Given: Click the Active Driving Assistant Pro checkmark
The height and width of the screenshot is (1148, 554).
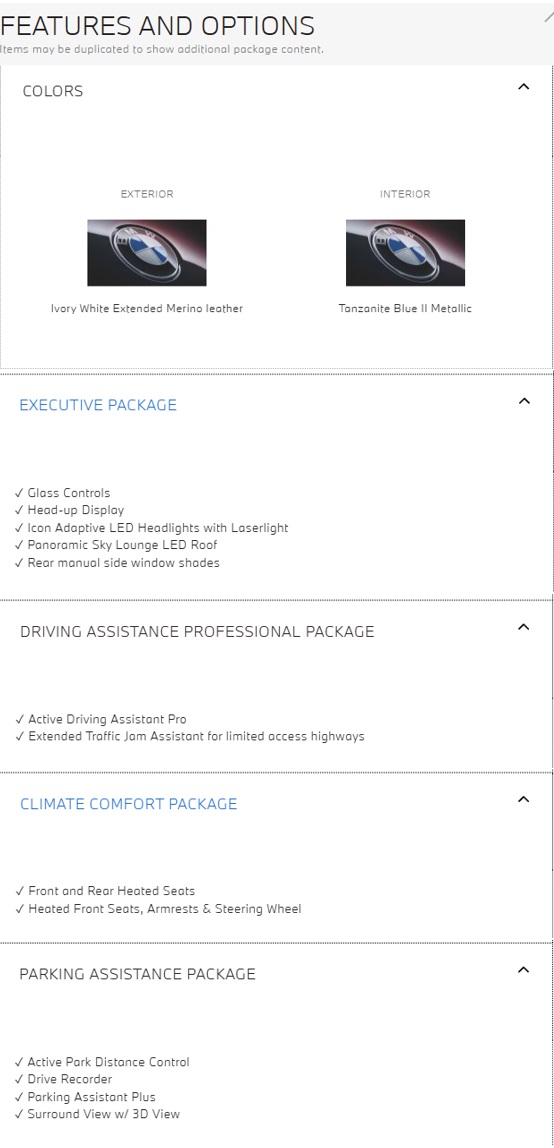Looking at the screenshot, I should click(x=20, y=719).
